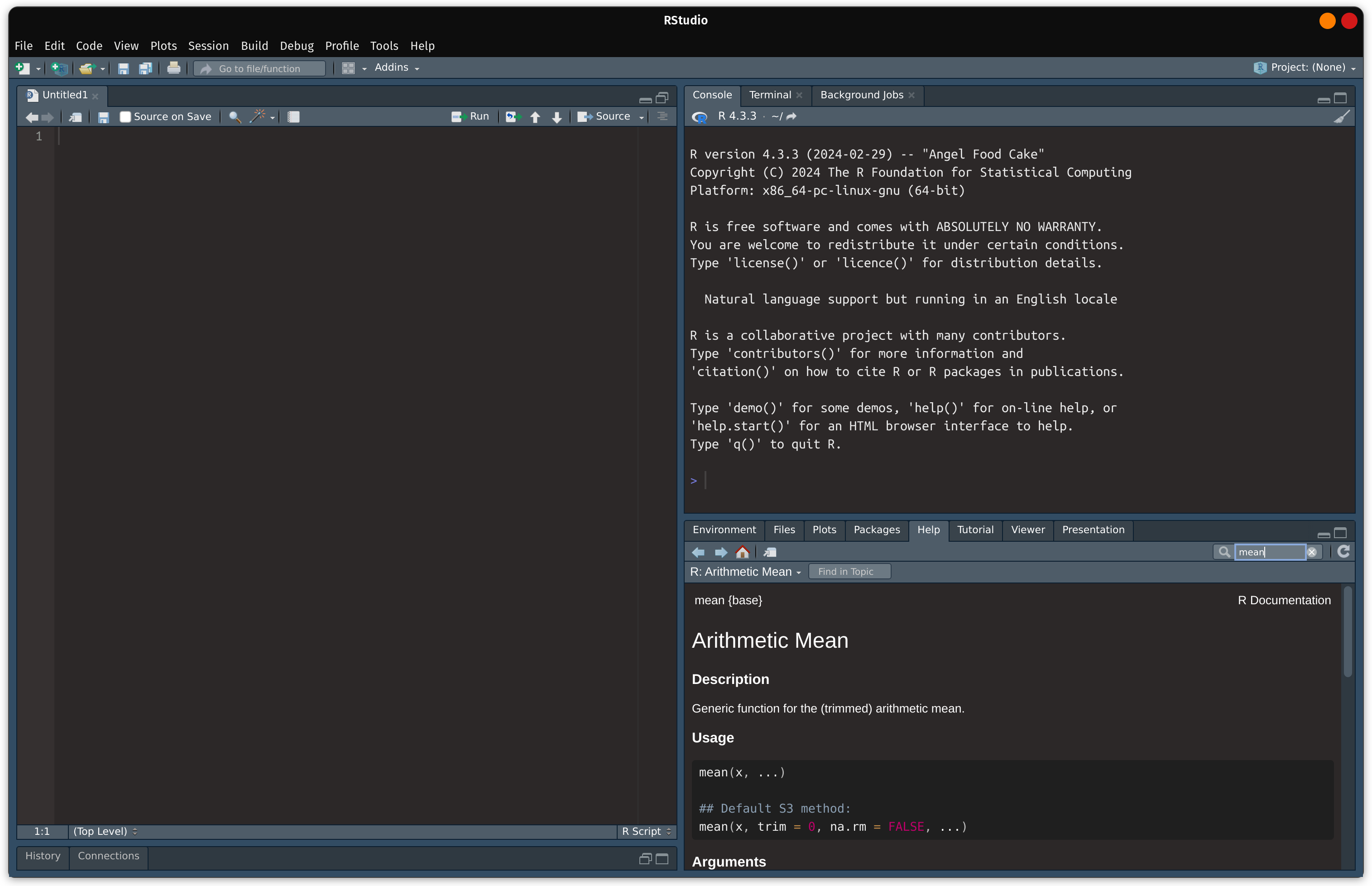Open Find/Replace in the source editor
This screenshot has height=886, width=1372.
pos(234,116)
